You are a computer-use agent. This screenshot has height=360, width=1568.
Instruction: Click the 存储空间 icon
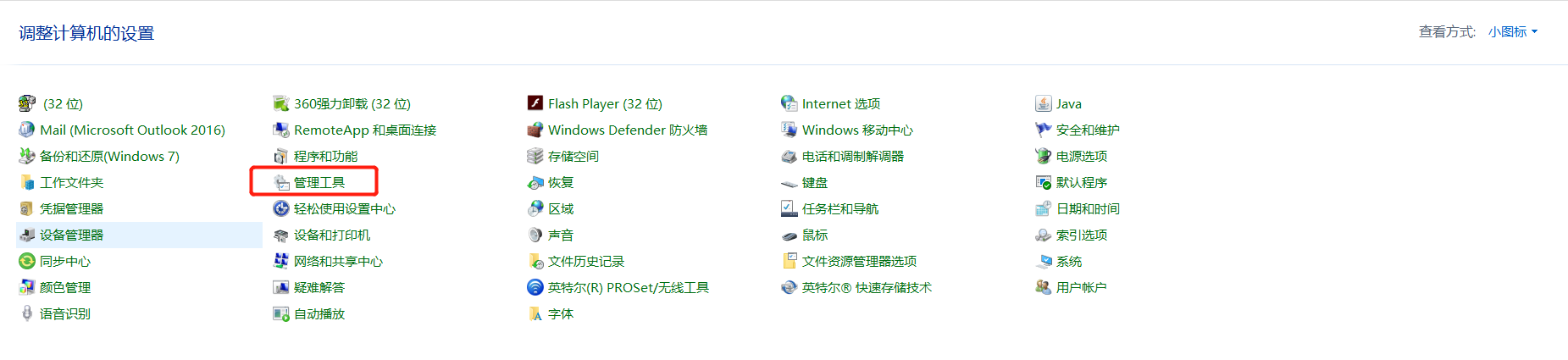[x=535, y=156]
